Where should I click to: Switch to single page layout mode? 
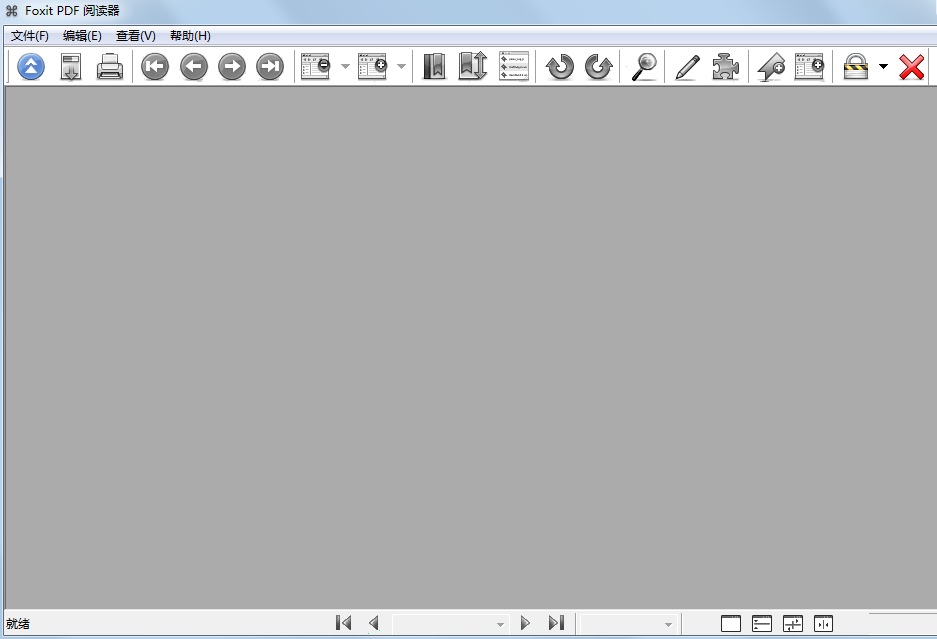pos(730,622)
